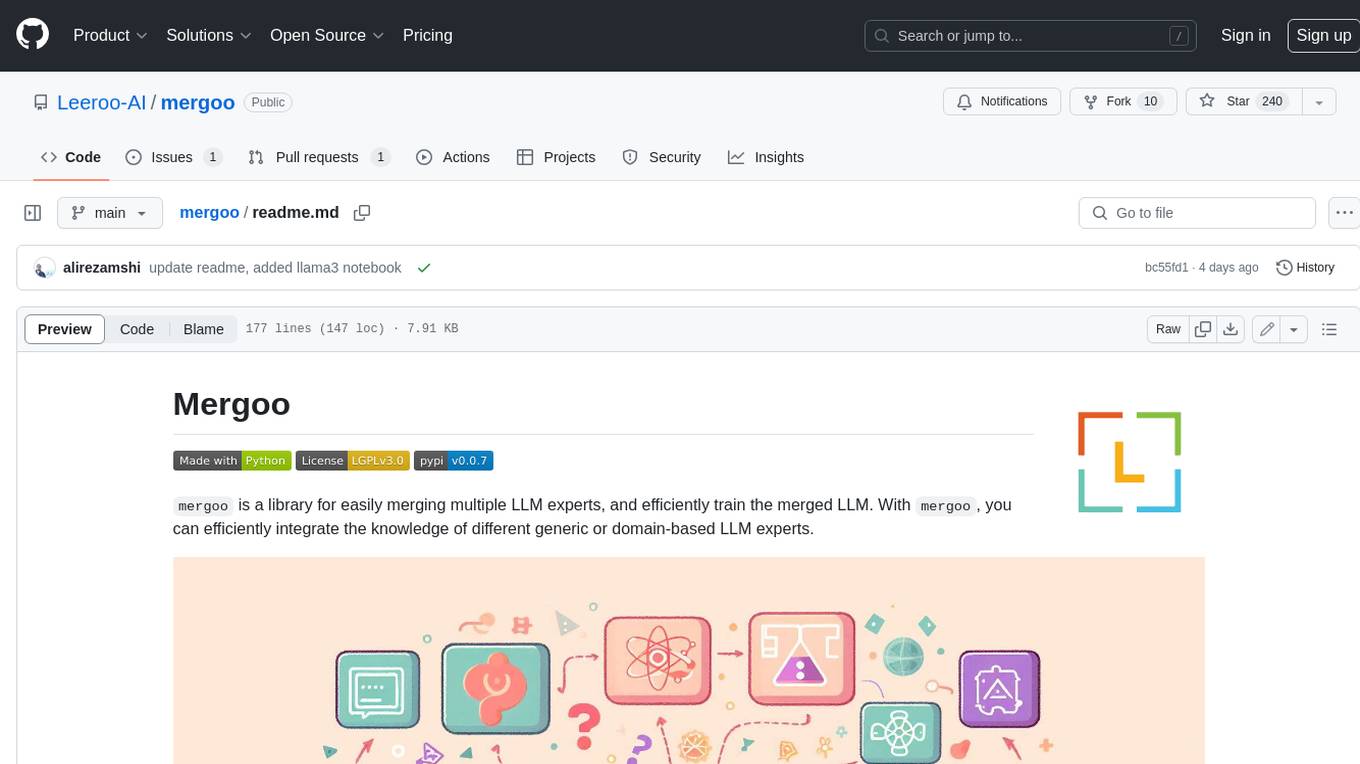Open the main branch selector
Image resolution: width=1360 pixels, height=764 pixels.
(109, 213)
